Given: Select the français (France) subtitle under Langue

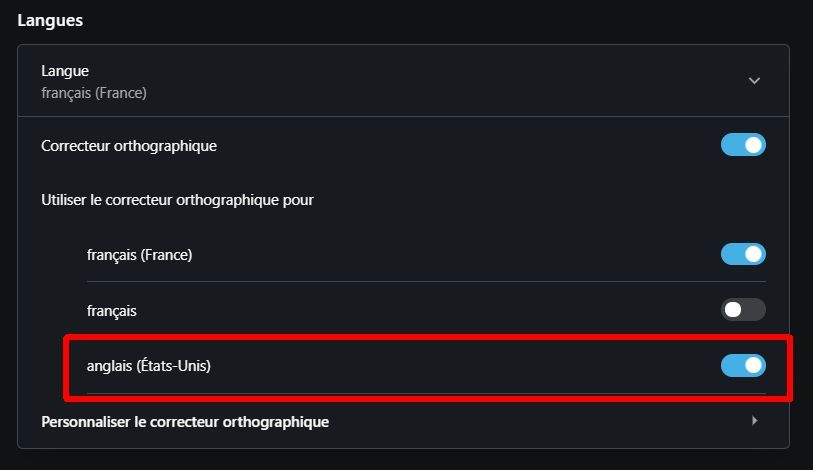Looking at the screenshot, I should [94, 93].
